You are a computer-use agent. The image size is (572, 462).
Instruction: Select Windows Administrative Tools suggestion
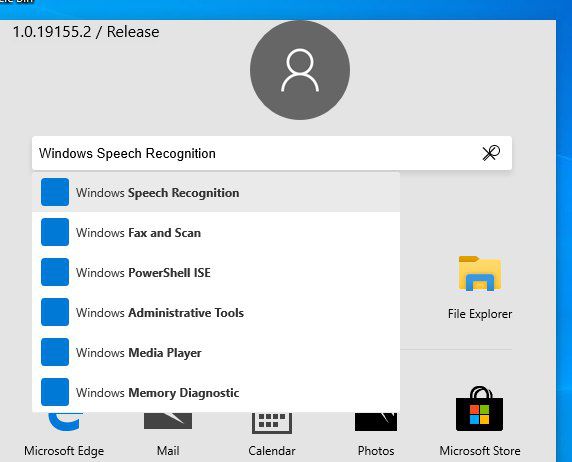tap(216, 312)
